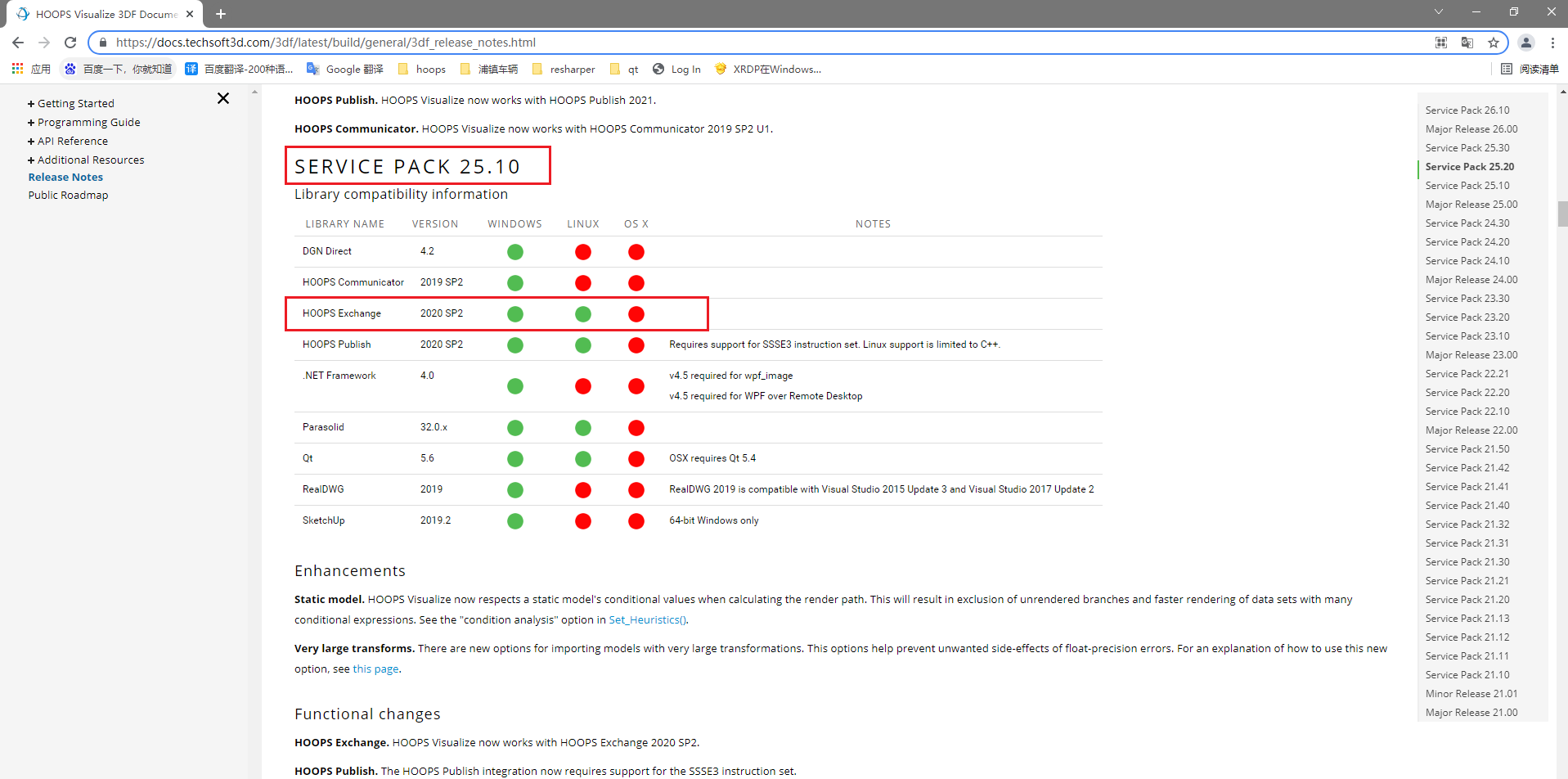Viewport: 1568px width, 779px height.
Task: Open the XRDP Windows bookmark
Action: (x=768, y=70)
